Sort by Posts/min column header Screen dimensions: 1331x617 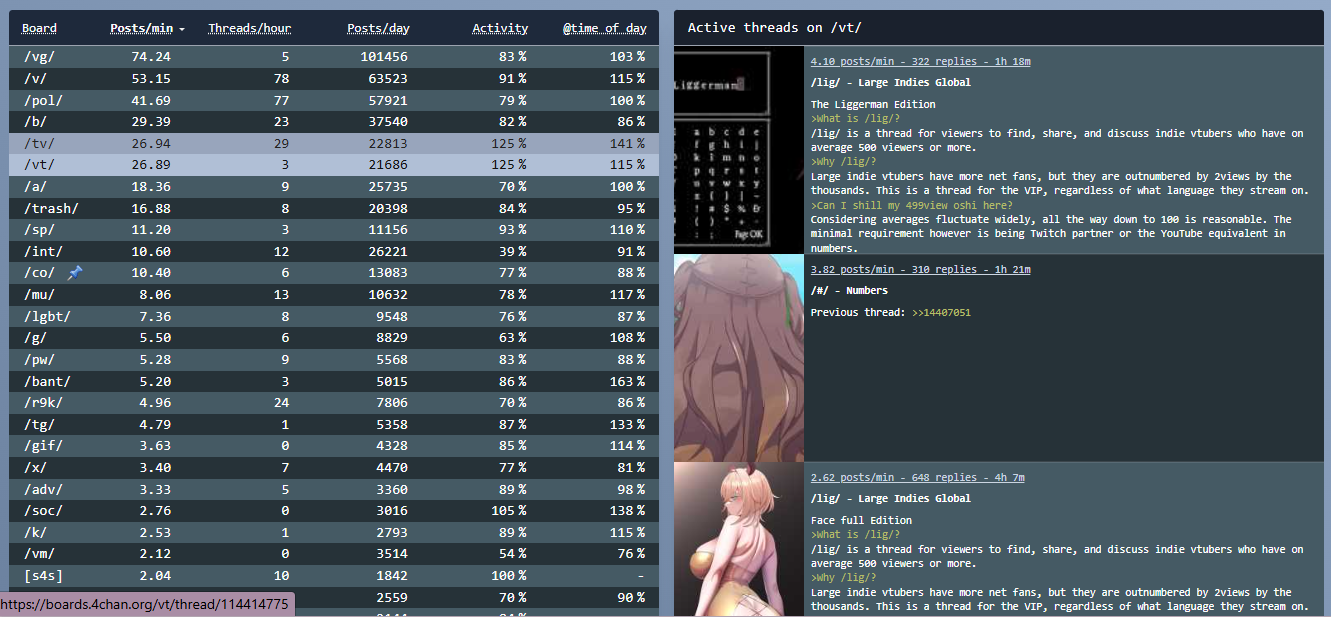point(147,28)
